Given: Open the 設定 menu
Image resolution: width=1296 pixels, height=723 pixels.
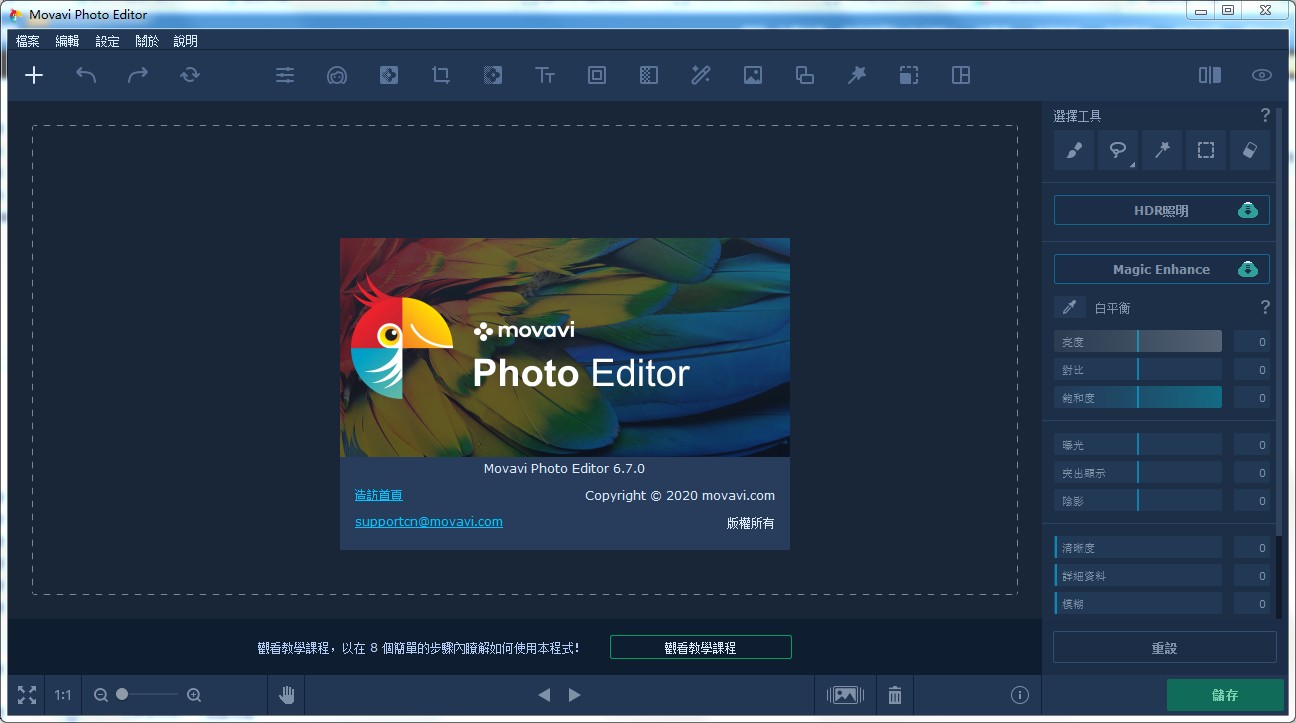Looking at the screenshot, I should click(107, 41).
